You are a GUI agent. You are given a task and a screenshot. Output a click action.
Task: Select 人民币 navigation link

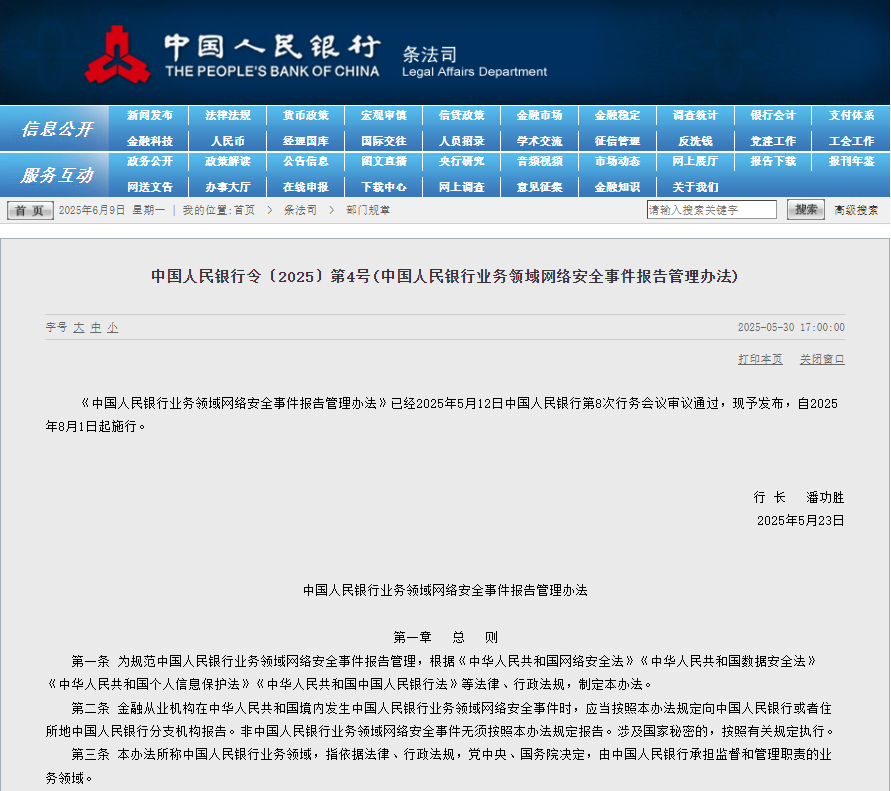(x=227, y=141)
